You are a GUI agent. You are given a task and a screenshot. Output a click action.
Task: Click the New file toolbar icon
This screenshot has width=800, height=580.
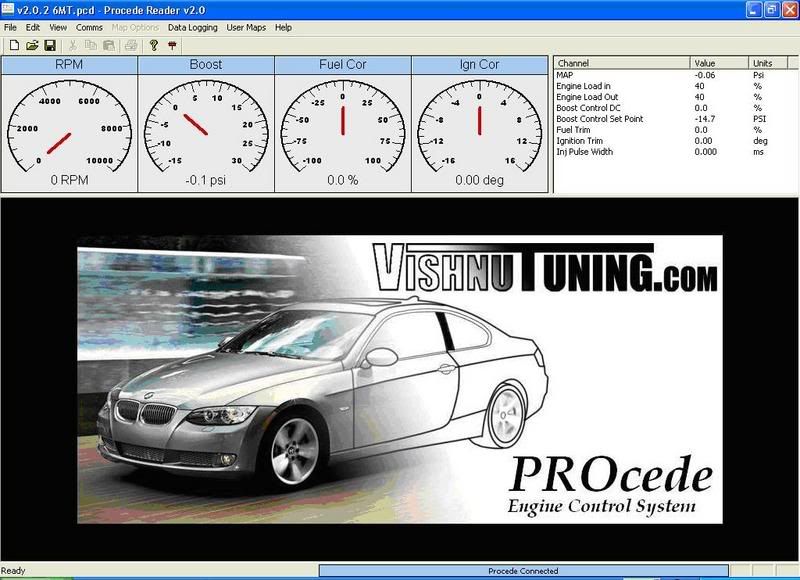(12, 45)
